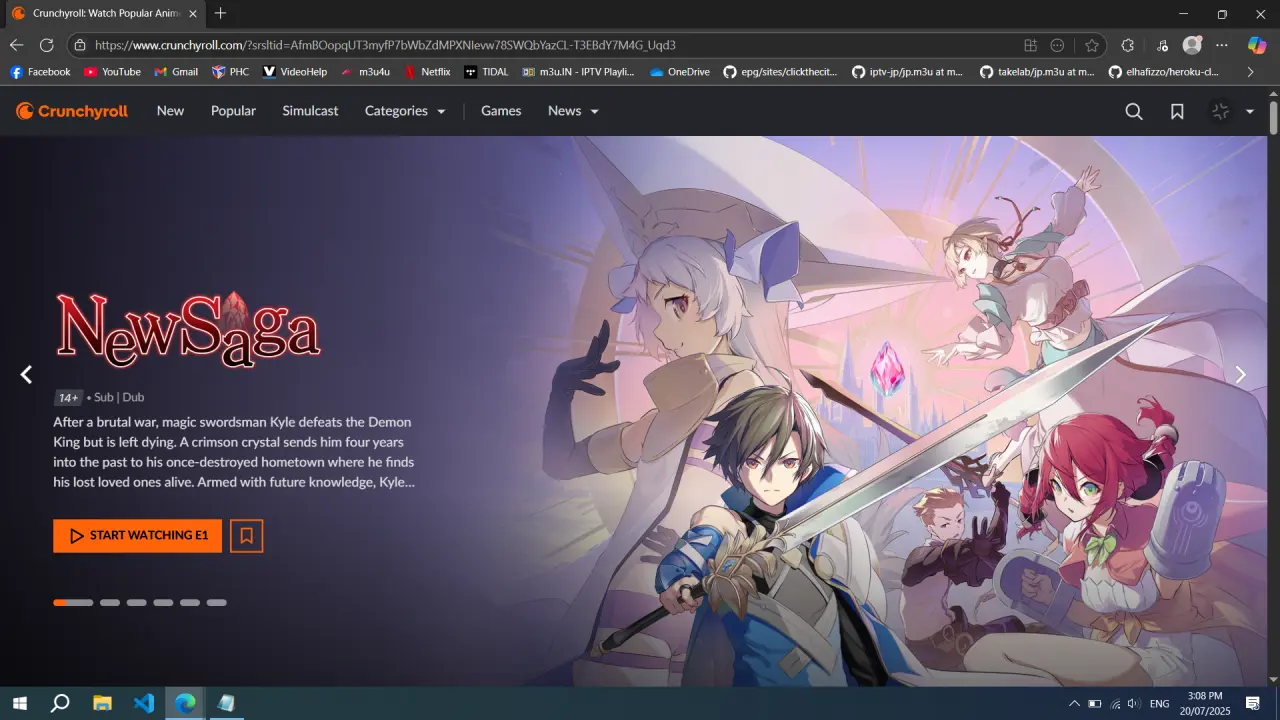Image resolution: width=1280 pixels, height=720 pixels.
Task: Show more bookmarks with the overflow chevron
Action: click(x=1250, y=72)
